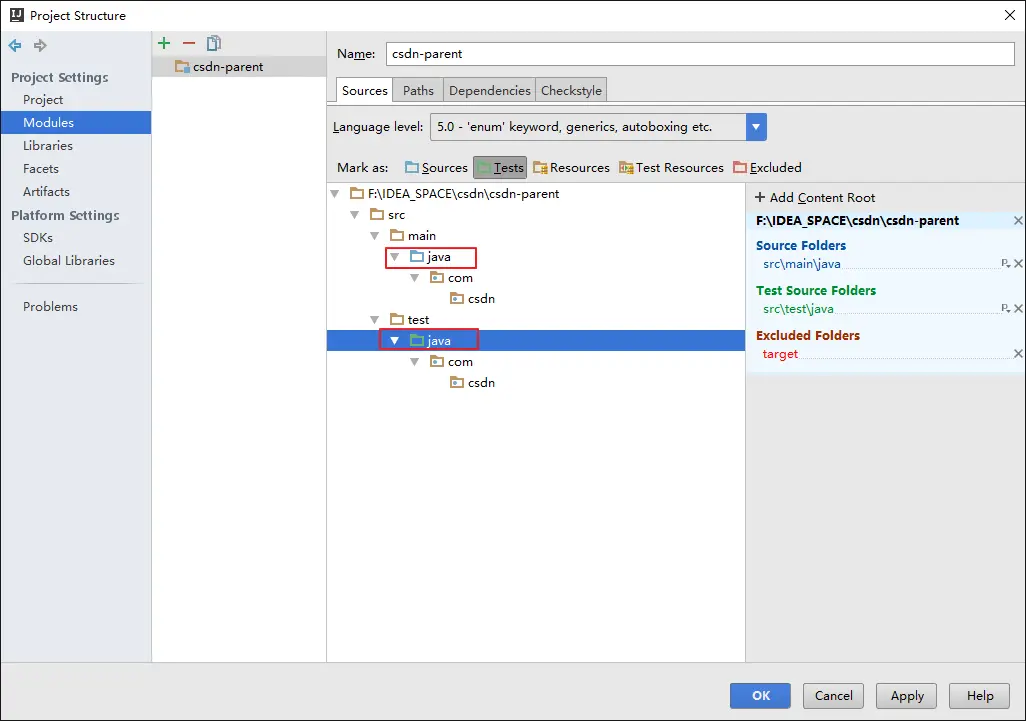Select the csdn package under main
This screenshot has height=721, width=1026.
point(472,299)
